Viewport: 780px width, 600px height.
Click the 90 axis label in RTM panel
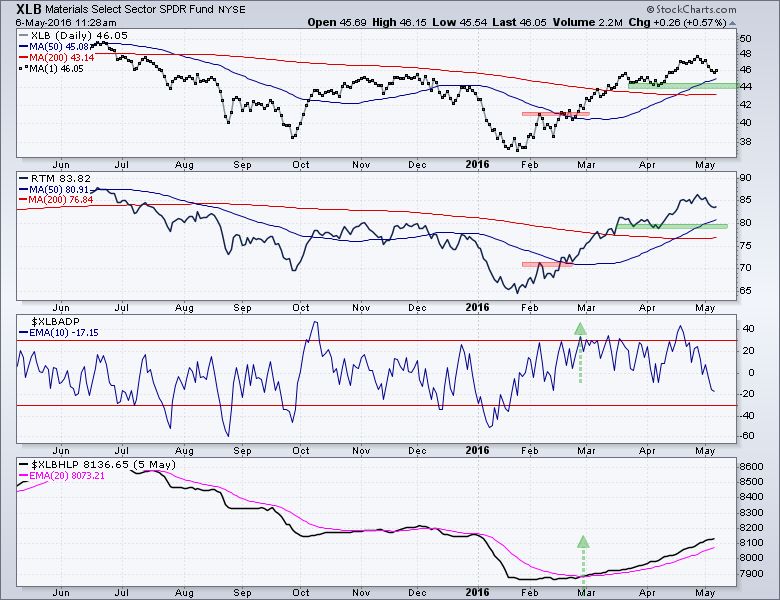click(x=745, y=178)
